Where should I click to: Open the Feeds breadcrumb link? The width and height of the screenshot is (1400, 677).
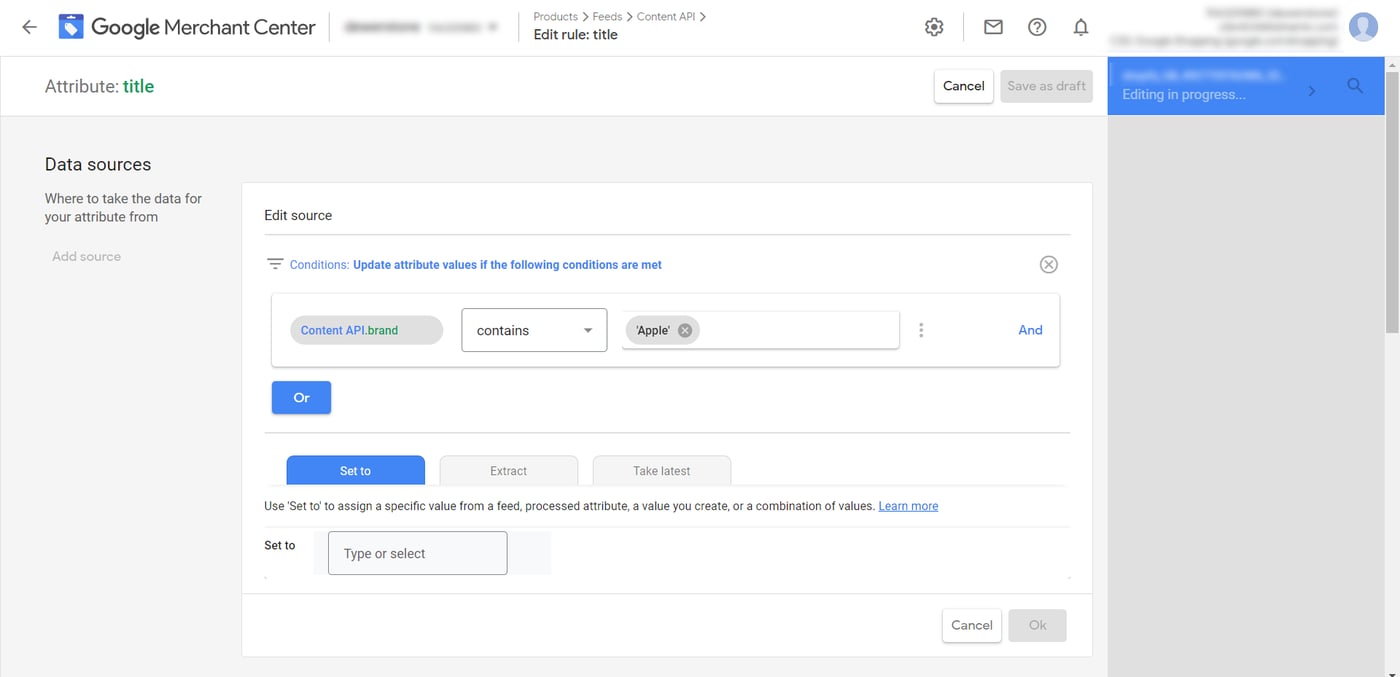[x=607, y=16]
